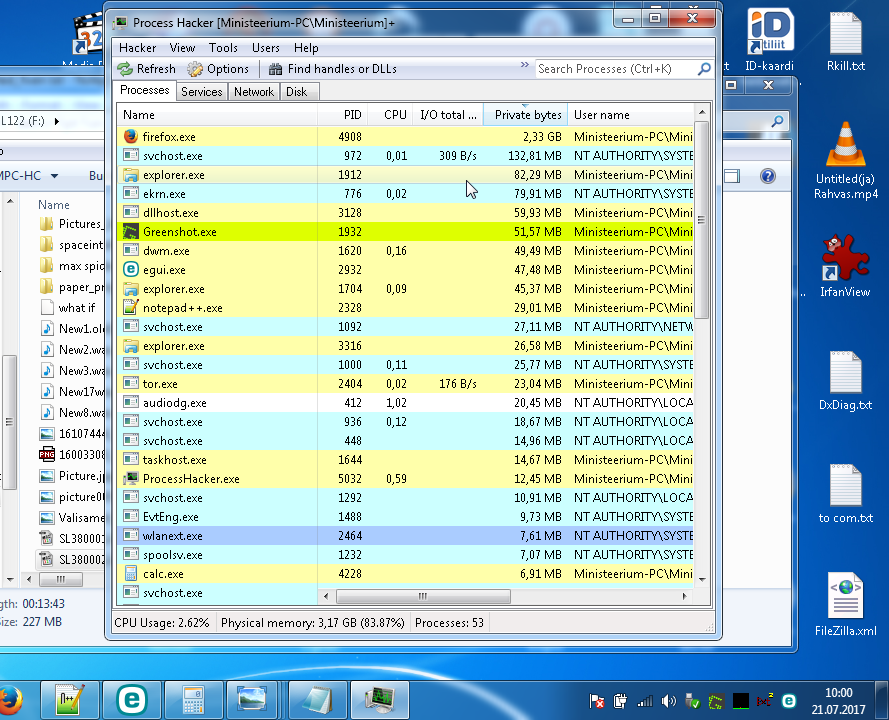Click the volume icon in system tray

pyautogui.click(x=669, y=701)
